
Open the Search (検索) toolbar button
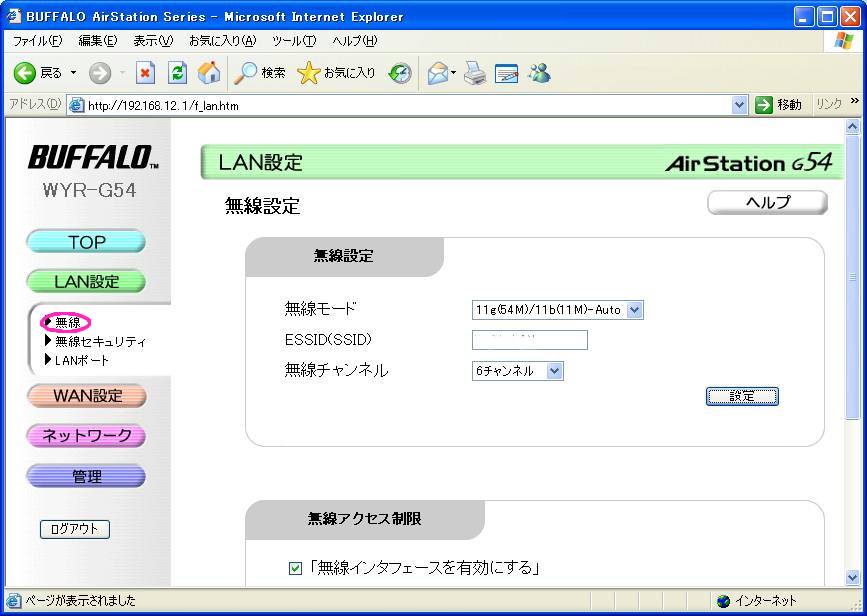click(x=260, y=73)
